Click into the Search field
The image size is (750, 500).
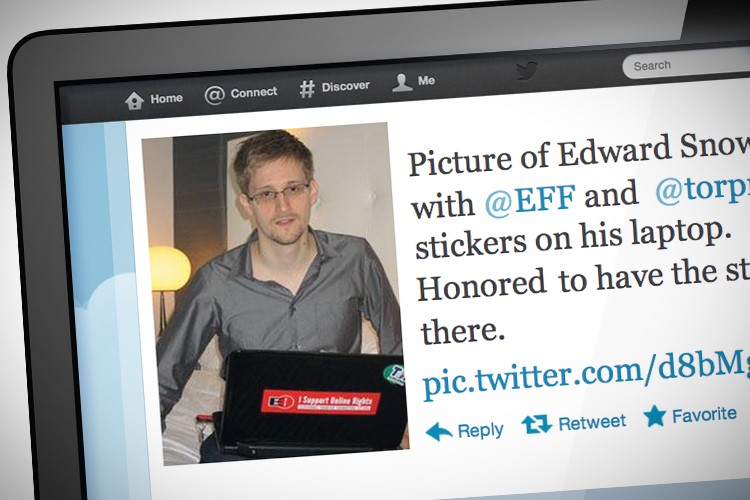(686, 64)
